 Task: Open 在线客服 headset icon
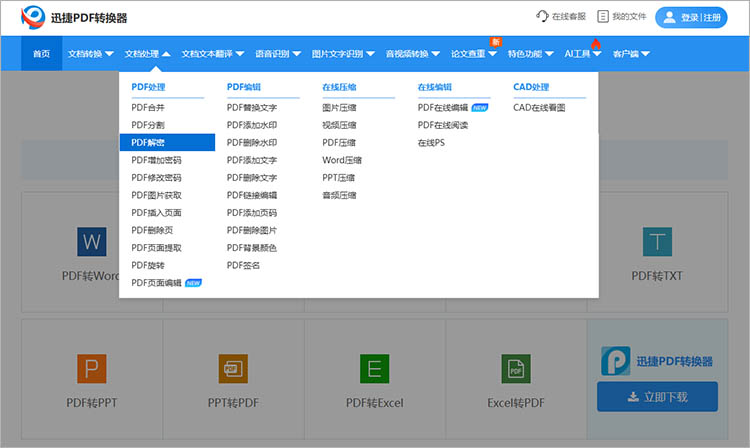(542, 16)
